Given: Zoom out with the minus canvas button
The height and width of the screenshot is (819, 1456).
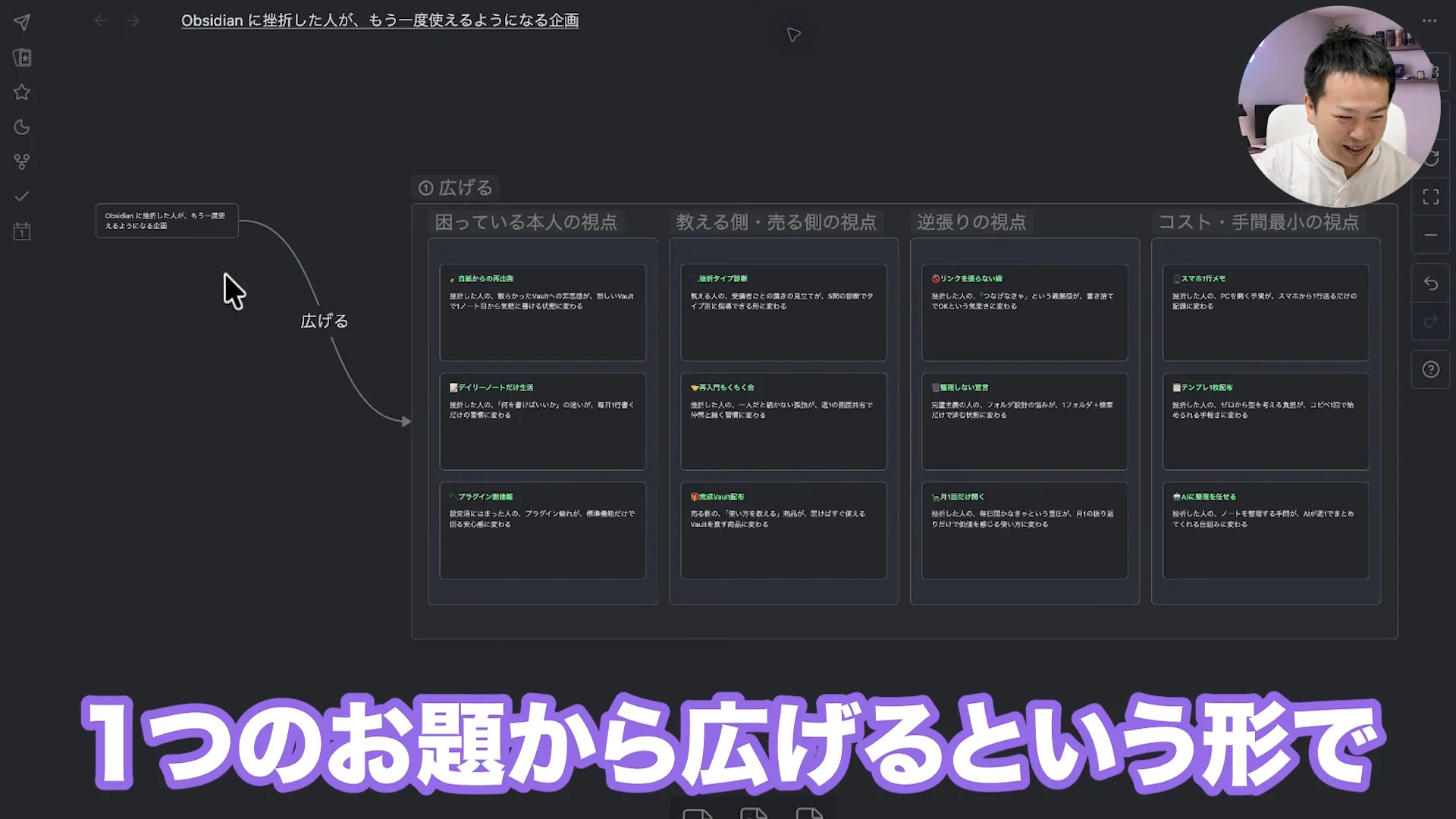Looking at the screenshot, I should 1431,235.
